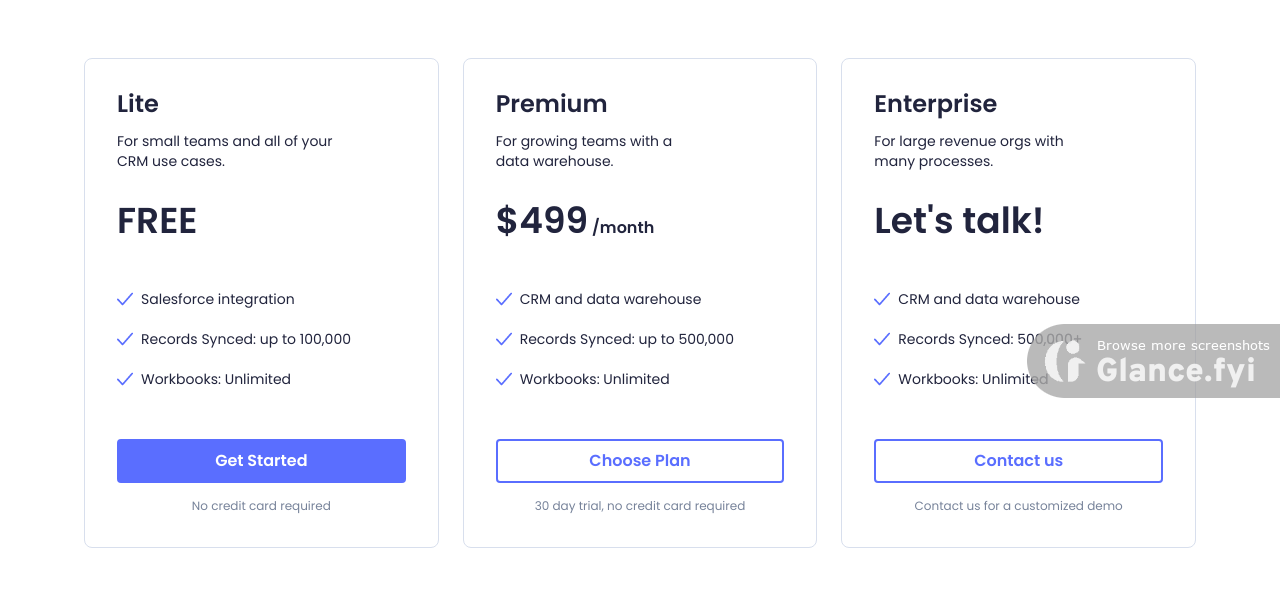The height and width of the screenshot is (611, 1280).
Task: Click checkmark beside Salesforce integration
Action: 125,299
